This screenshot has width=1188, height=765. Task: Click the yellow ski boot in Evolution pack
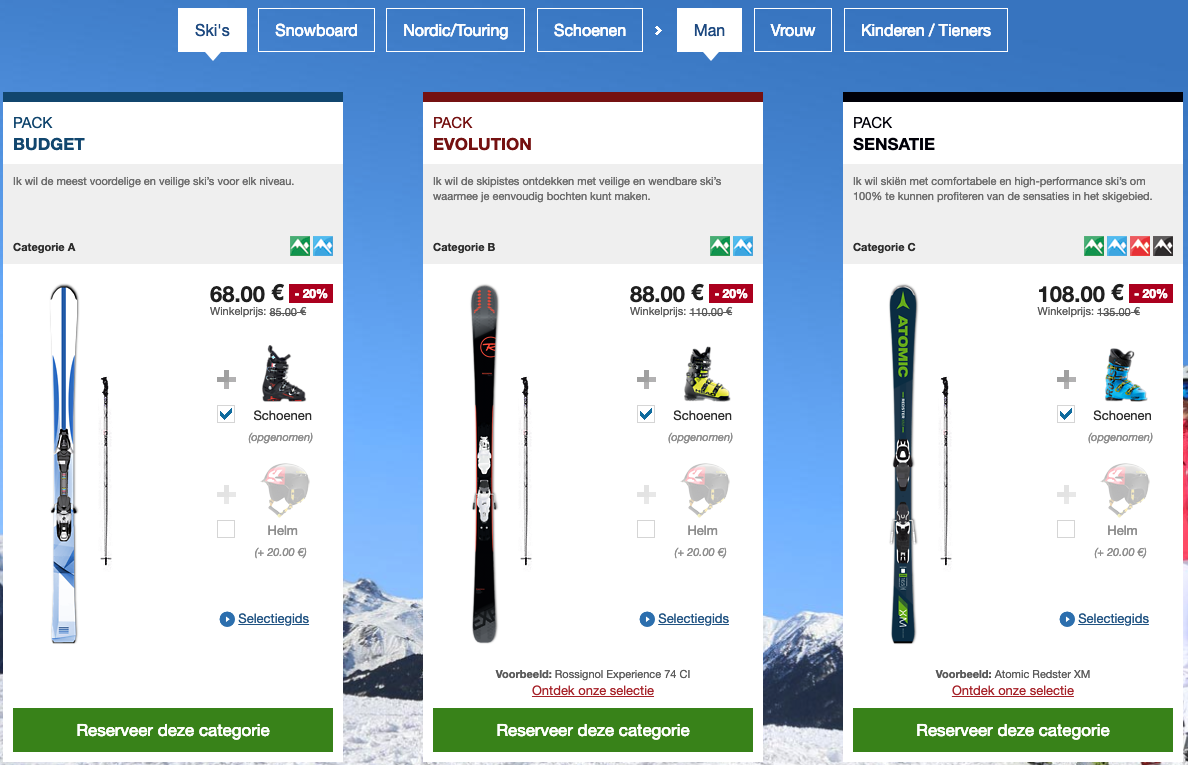click(x=706, y=373)
